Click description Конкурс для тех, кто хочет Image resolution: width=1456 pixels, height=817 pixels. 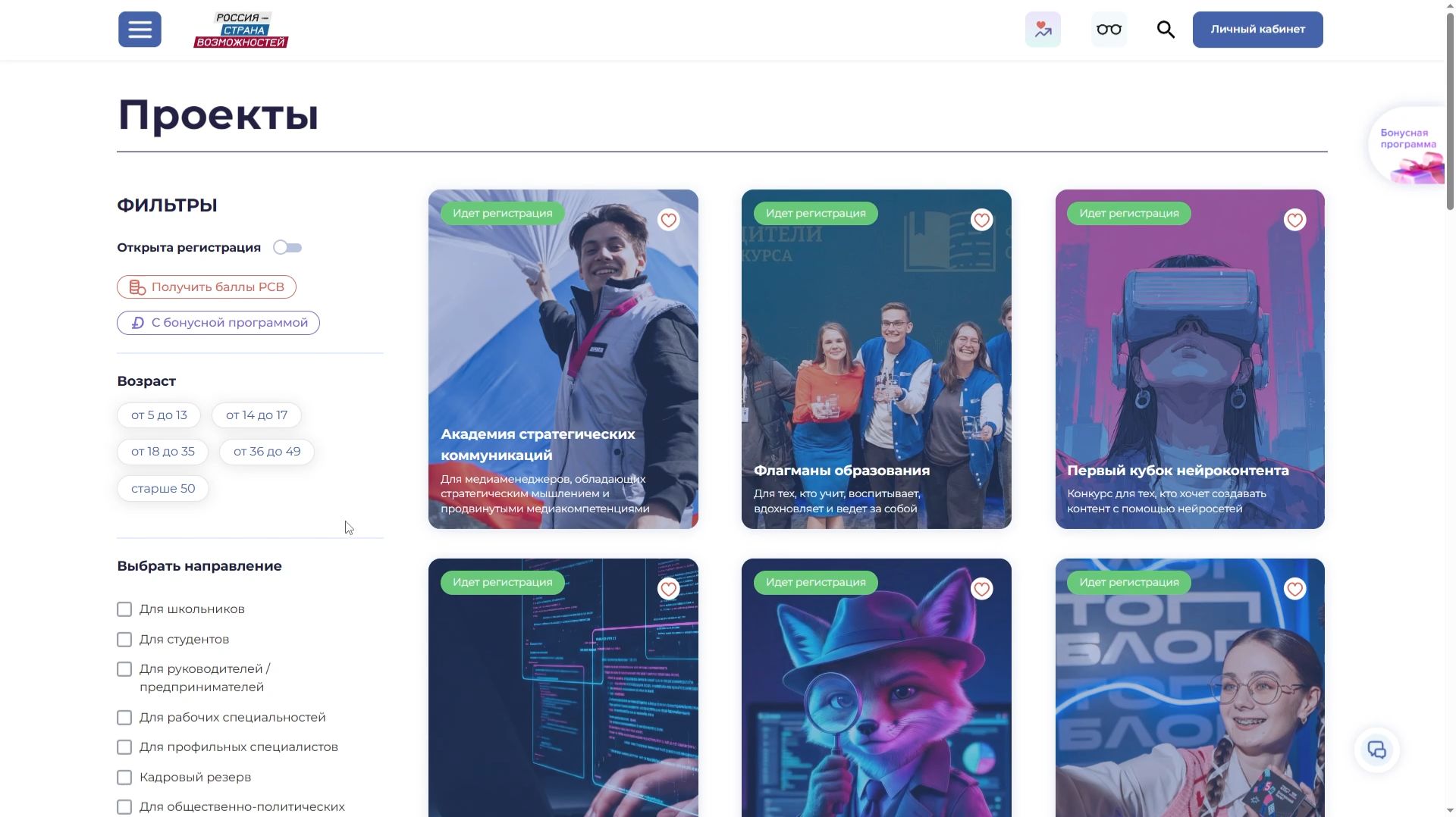click(1166, 501)
